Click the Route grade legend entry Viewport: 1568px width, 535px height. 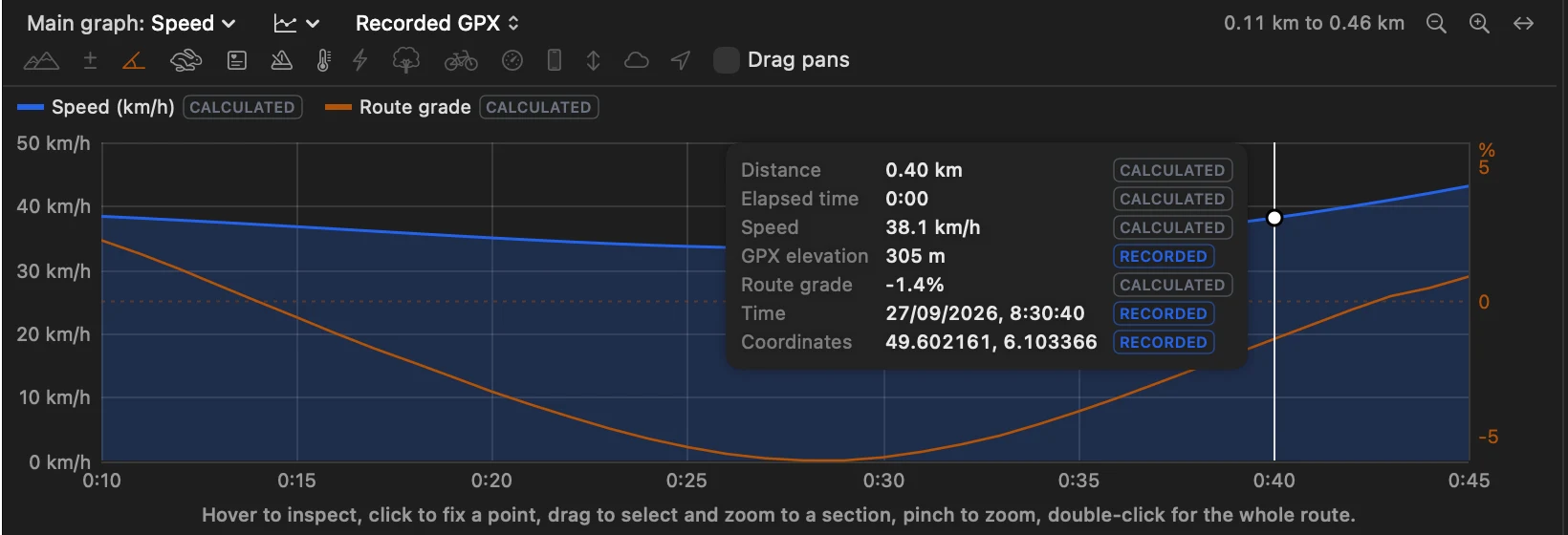pos(415,107)
